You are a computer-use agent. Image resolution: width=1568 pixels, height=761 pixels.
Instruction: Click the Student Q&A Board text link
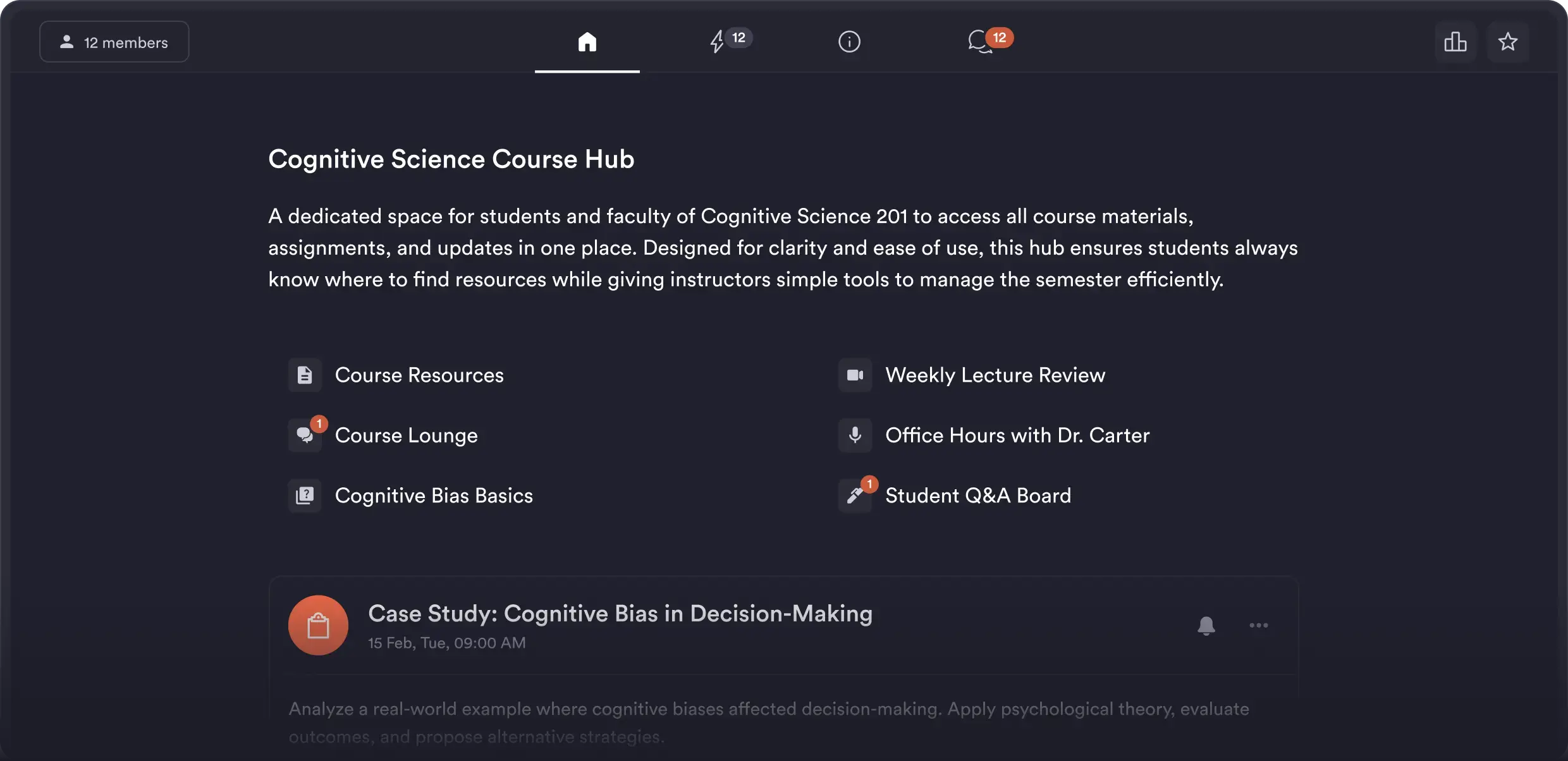coord(978,496)
